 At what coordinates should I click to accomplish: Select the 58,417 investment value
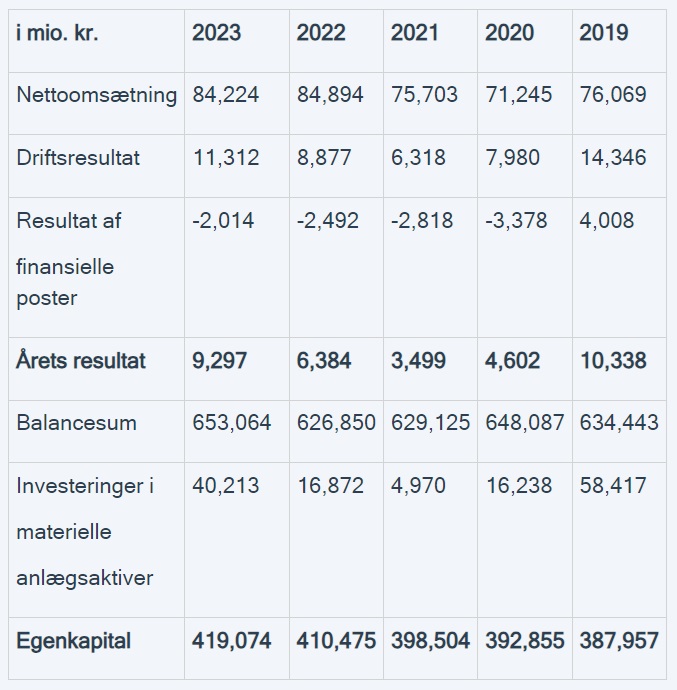pos(613,486)
